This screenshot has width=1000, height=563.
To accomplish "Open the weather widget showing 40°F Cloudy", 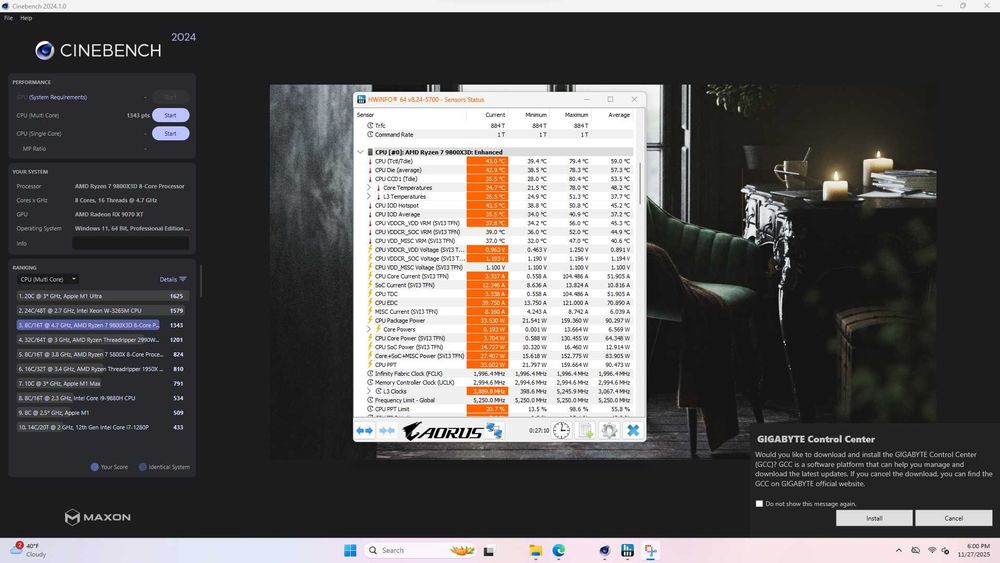I will 28,550.
